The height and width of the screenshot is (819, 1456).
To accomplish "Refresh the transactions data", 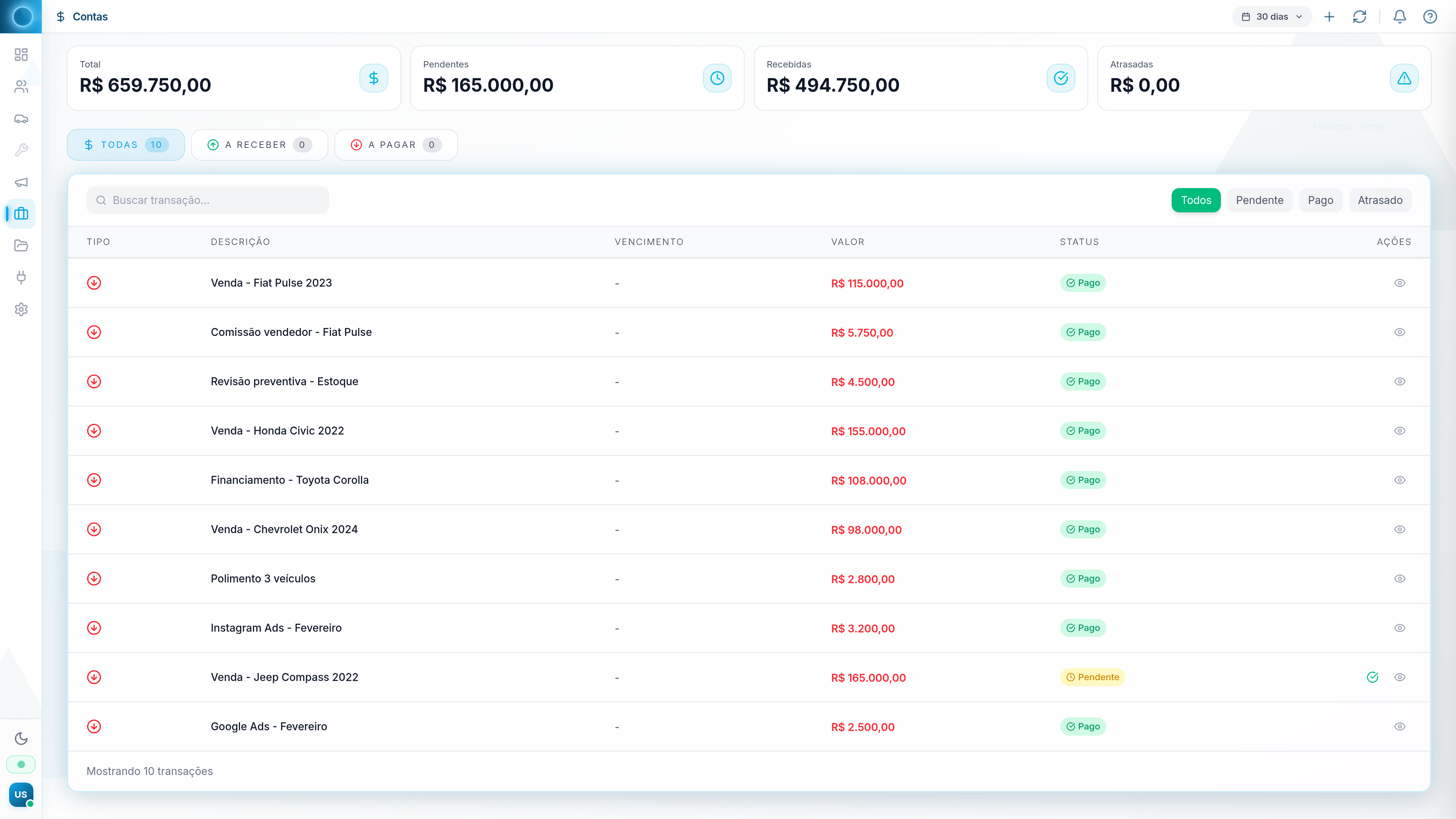I will [x=1360, y=16].
